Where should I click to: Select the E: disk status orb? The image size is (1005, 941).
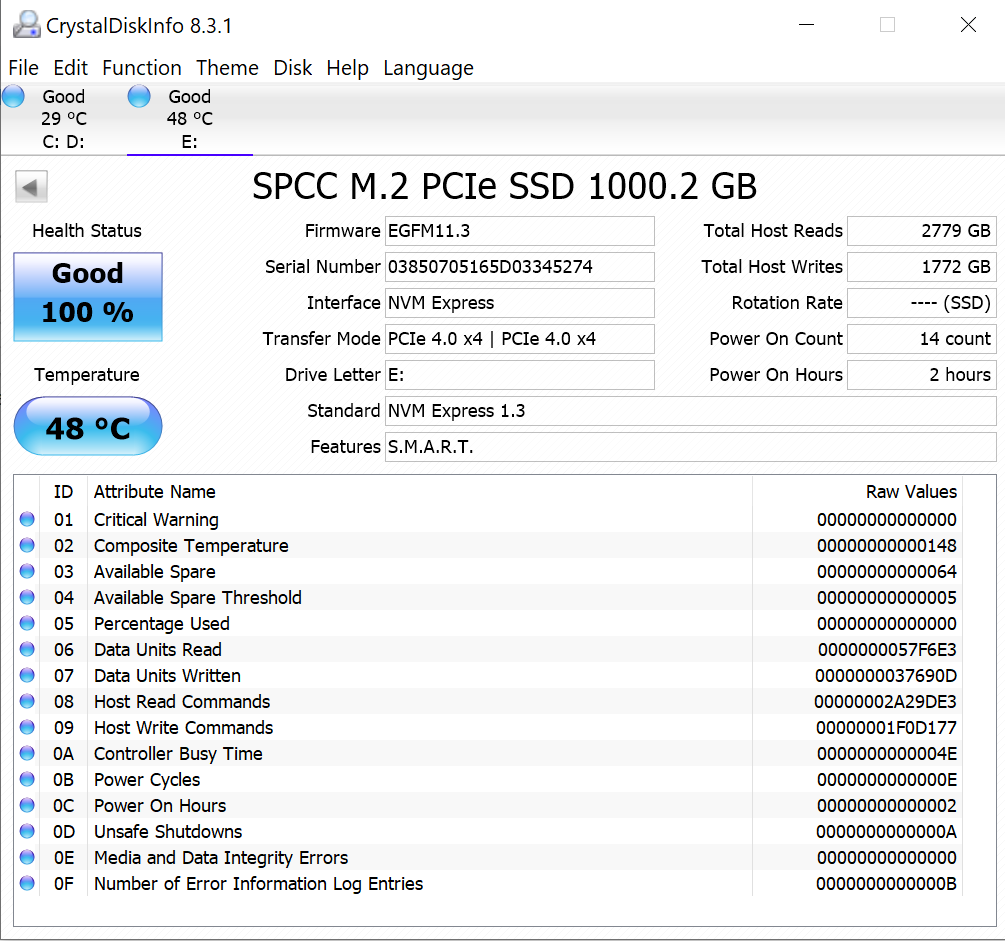(139, 97)
